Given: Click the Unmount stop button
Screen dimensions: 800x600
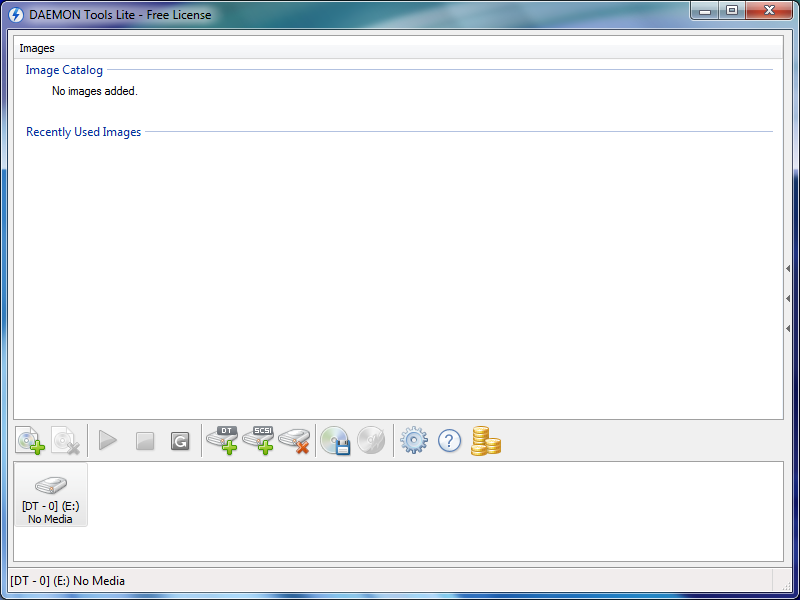Looking at the screenshot, I should 145,441.
